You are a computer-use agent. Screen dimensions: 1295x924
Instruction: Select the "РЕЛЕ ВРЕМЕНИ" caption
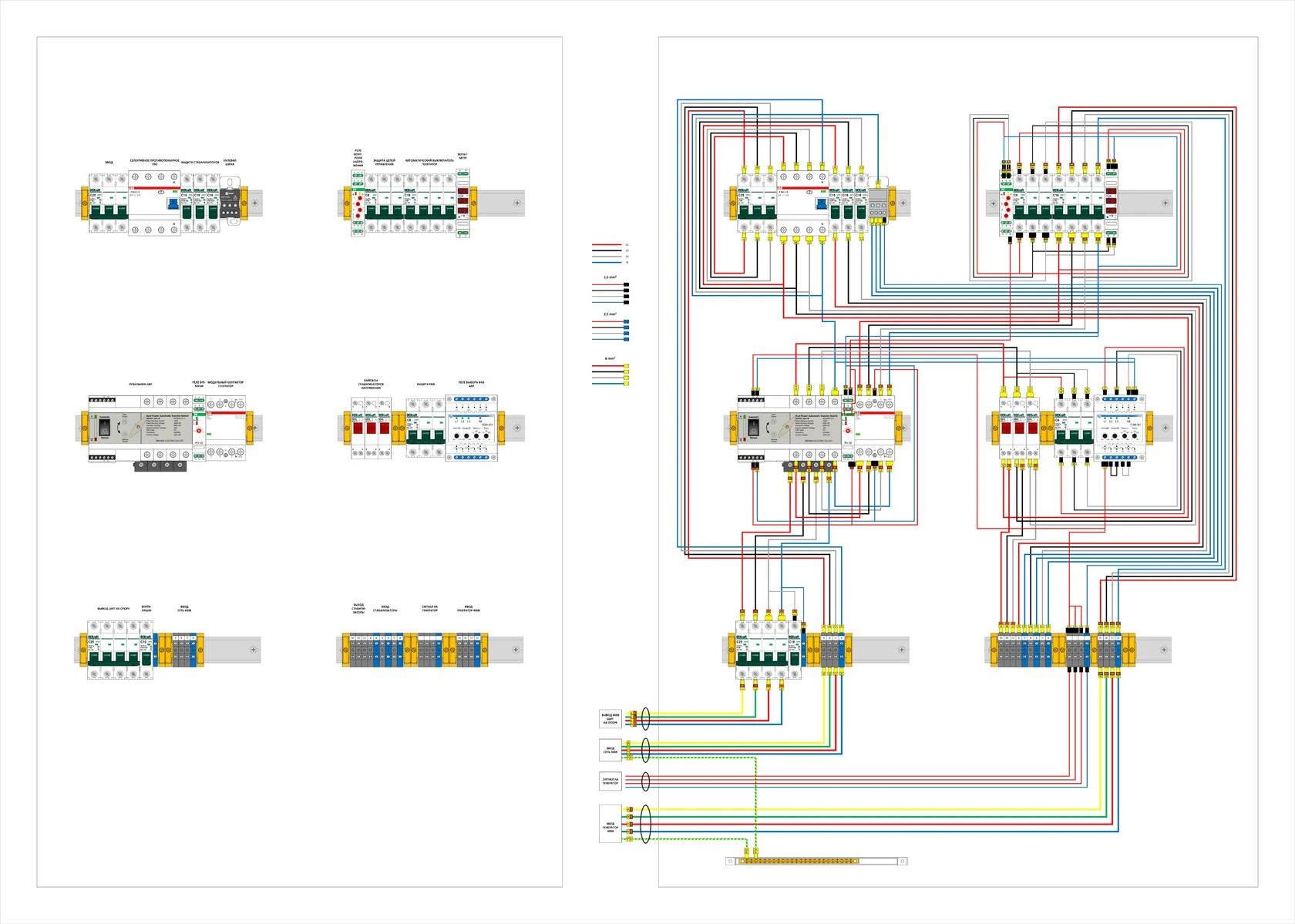[199, 384]
